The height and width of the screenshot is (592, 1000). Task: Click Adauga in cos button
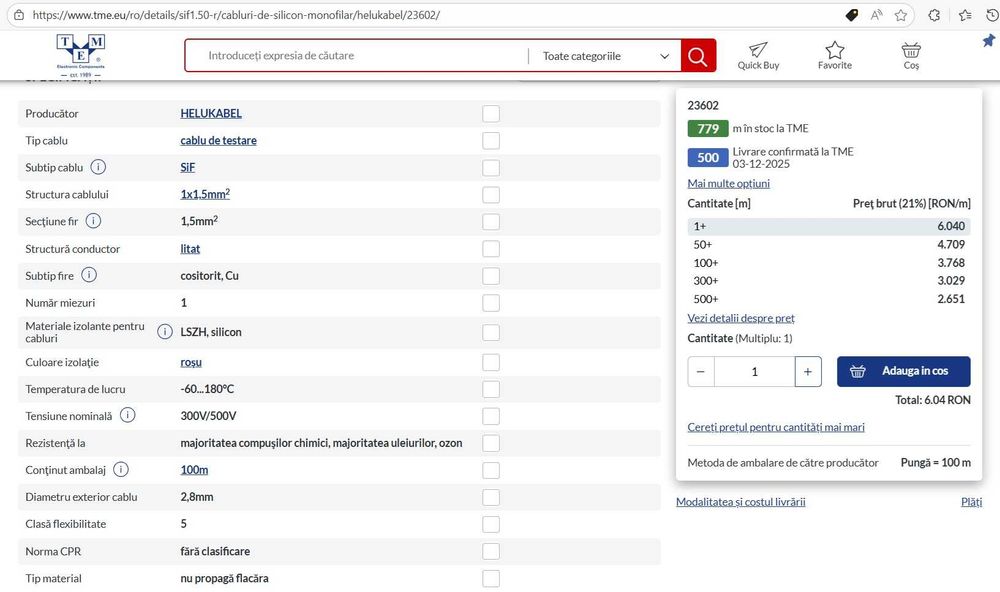click(904, 371)
